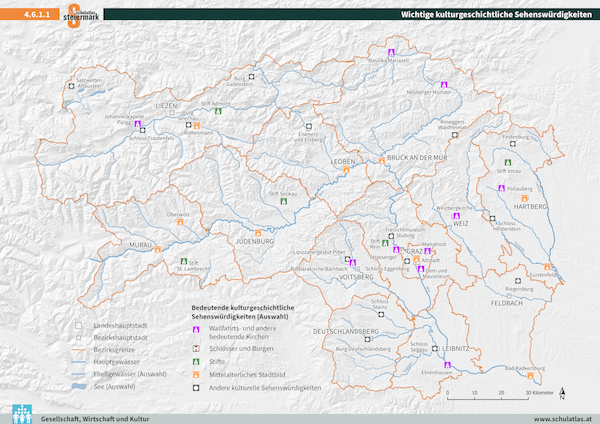Click the VOITSBERG district label

[x=356, y=277]
